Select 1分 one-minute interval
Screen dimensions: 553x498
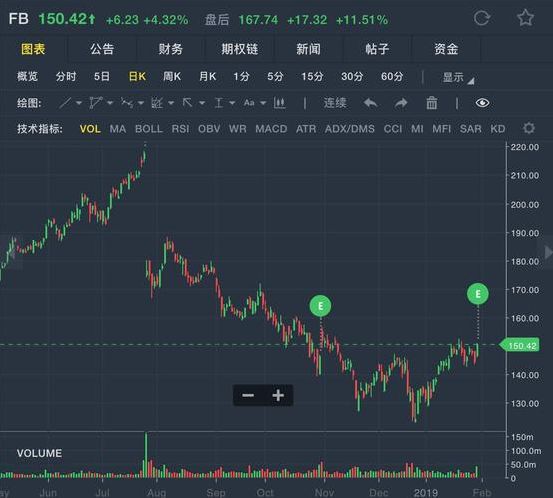(x=241, y=77)
